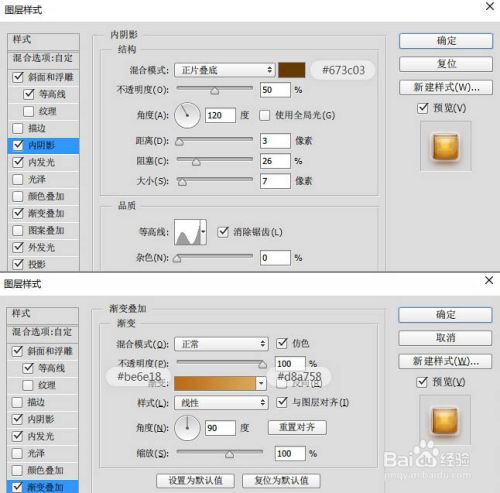The height and width of the screenshot is (493, 500).
Task: Select highlighted 内阴影 item in upper dialog
Action: tap(43, 146)
